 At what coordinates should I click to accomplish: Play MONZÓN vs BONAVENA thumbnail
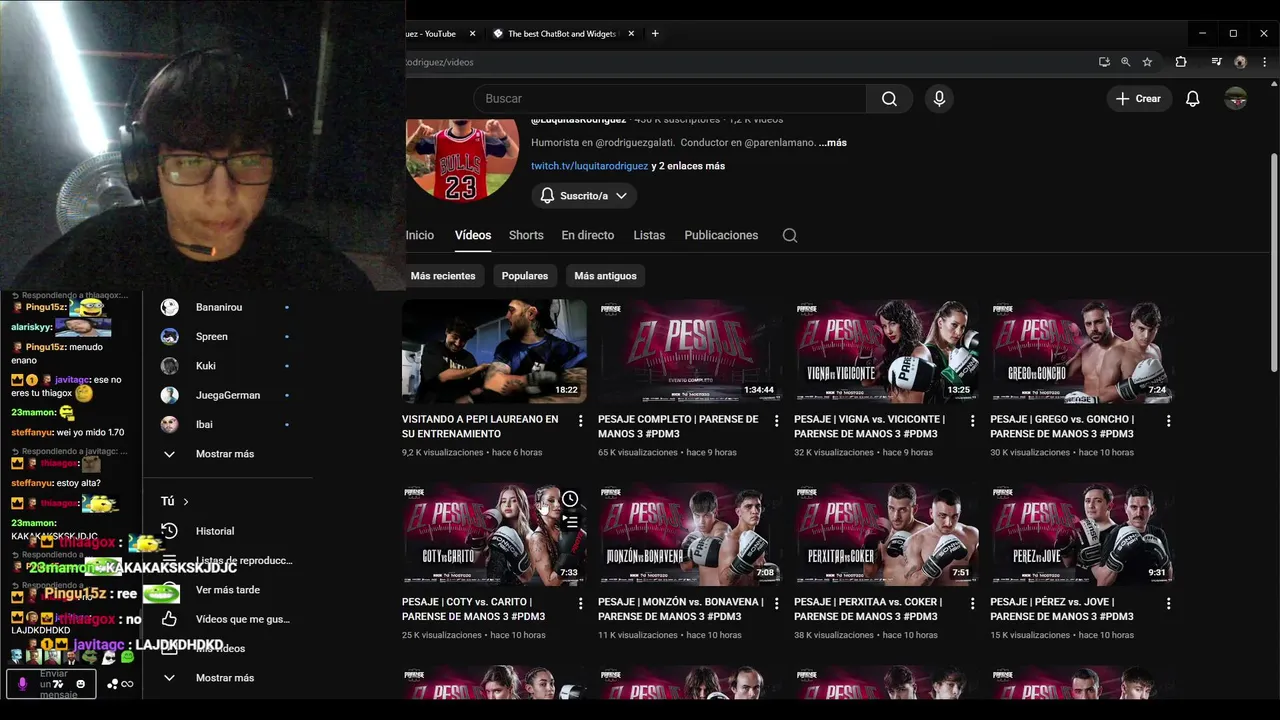690,534
